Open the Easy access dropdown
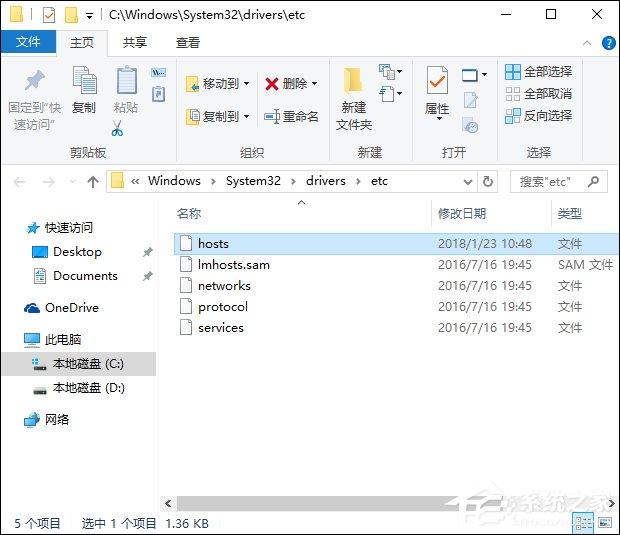620x535 pixels. click(x=390, y=94)
